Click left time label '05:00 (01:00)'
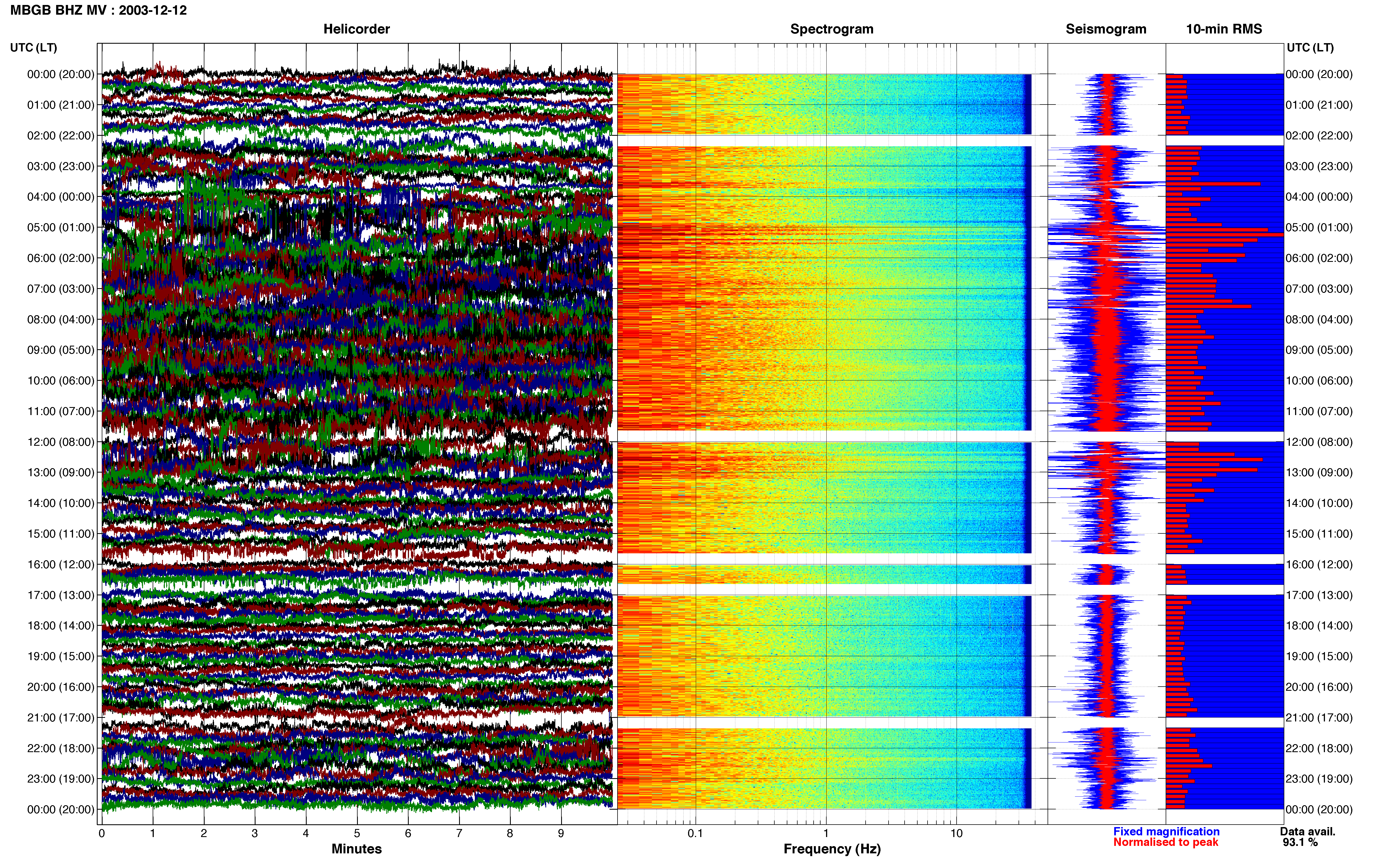Screen dimensions: 1388x868 61,227
